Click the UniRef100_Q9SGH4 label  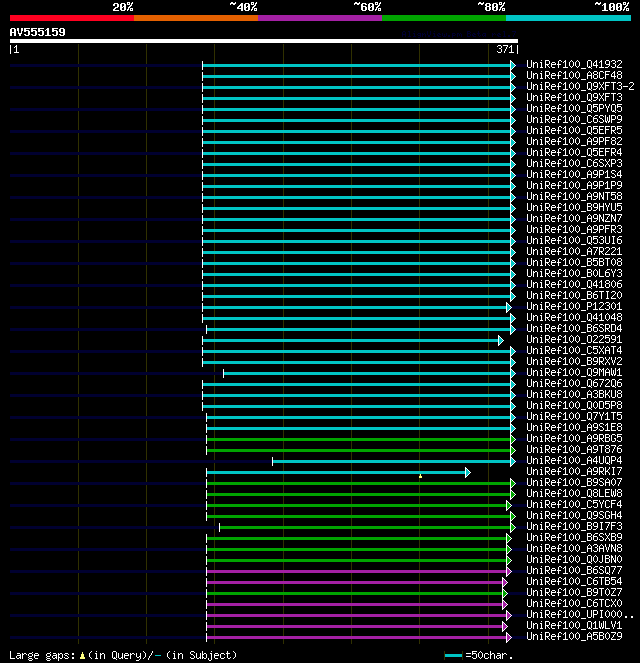[574, 515]
